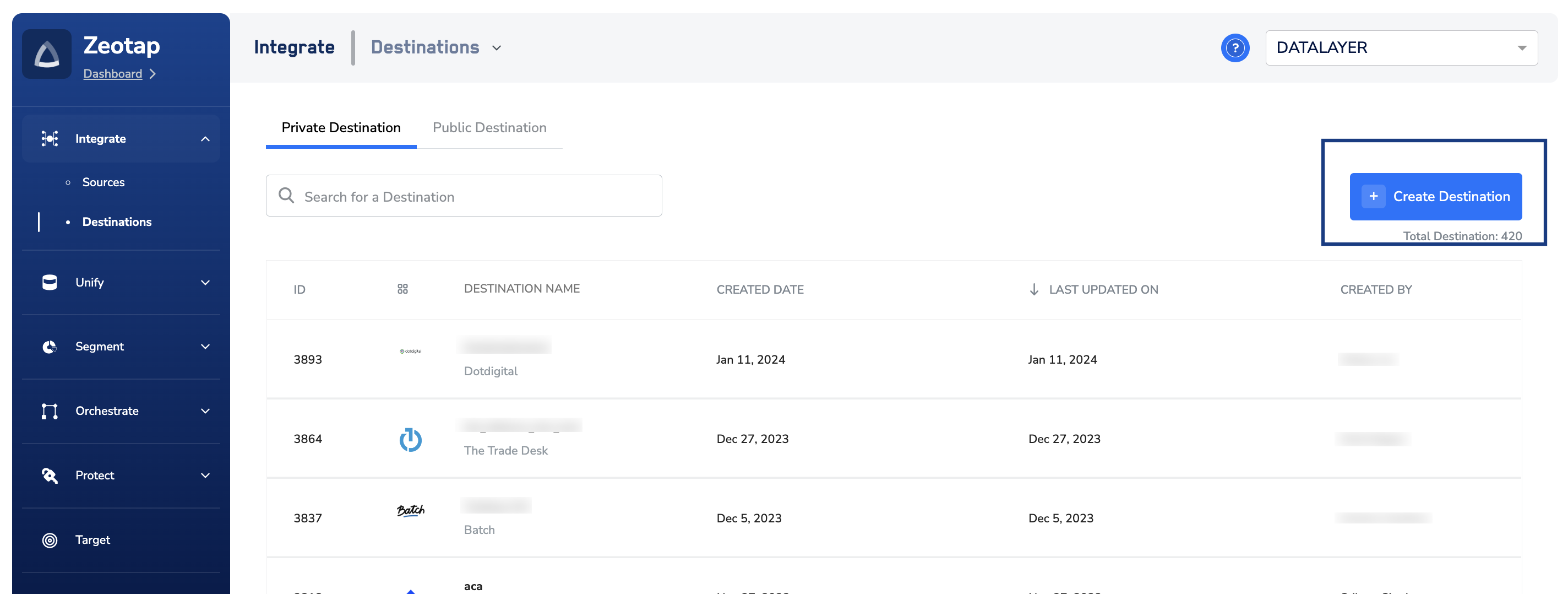Collapse the Integrate sidebar section

pos(205,139)
